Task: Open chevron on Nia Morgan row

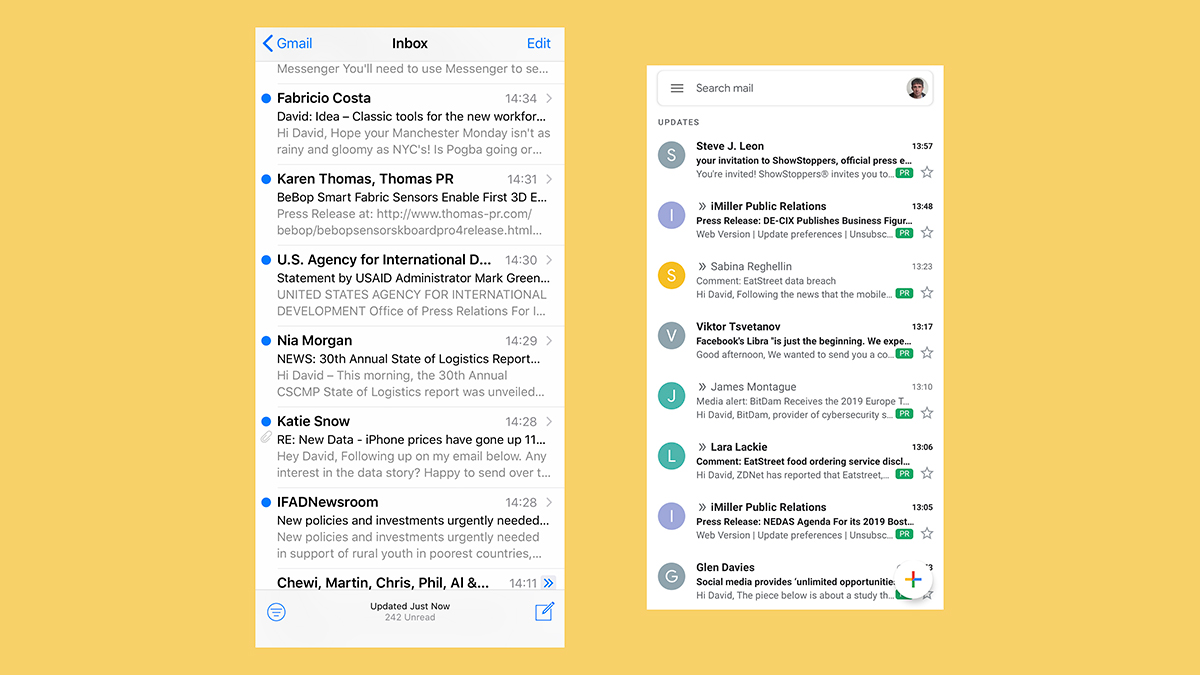Action: [x=549, y=341]
